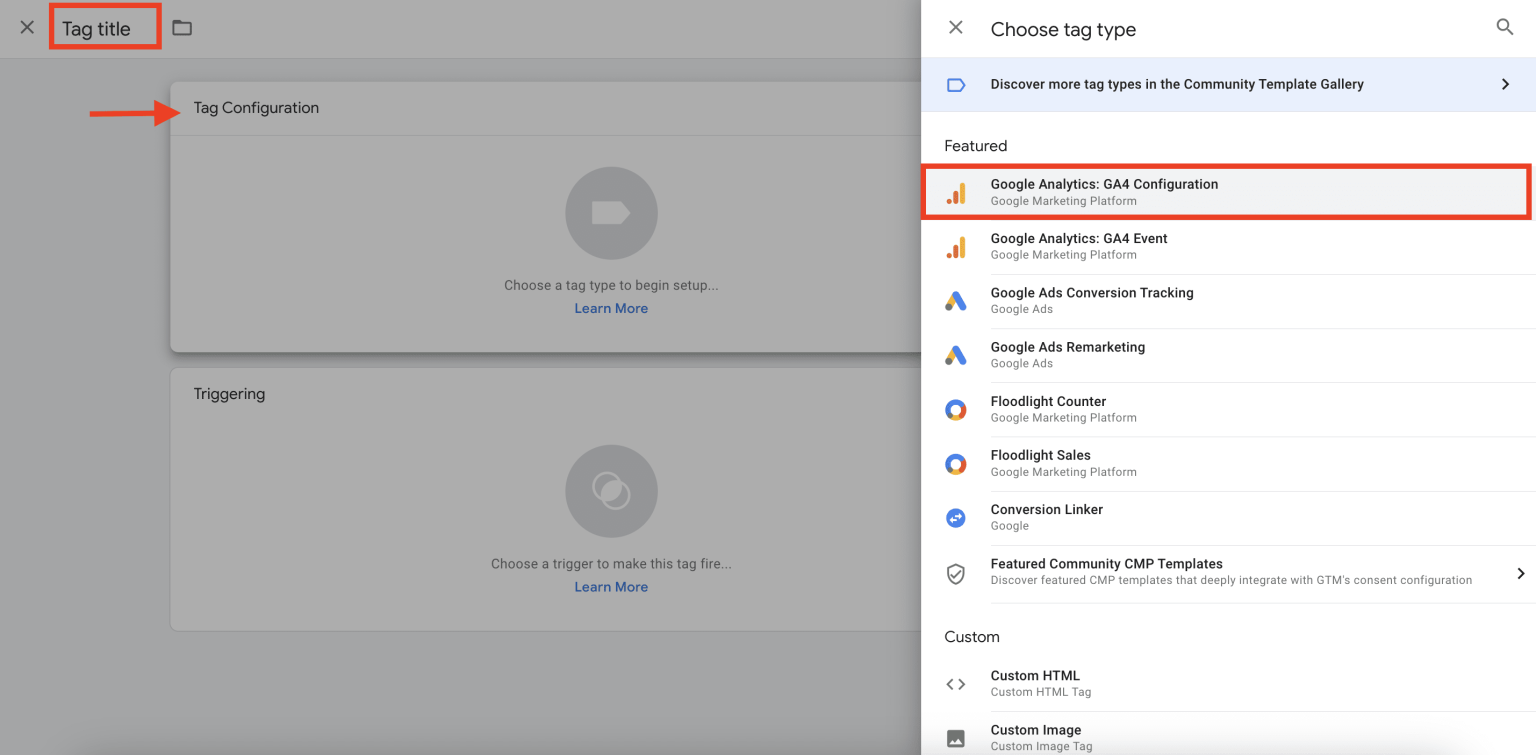The width and height of the screenshot is (1536, 755).
Task: Click the tag icon in Community Template Gallery banner
Action: [x=956, y=85]
